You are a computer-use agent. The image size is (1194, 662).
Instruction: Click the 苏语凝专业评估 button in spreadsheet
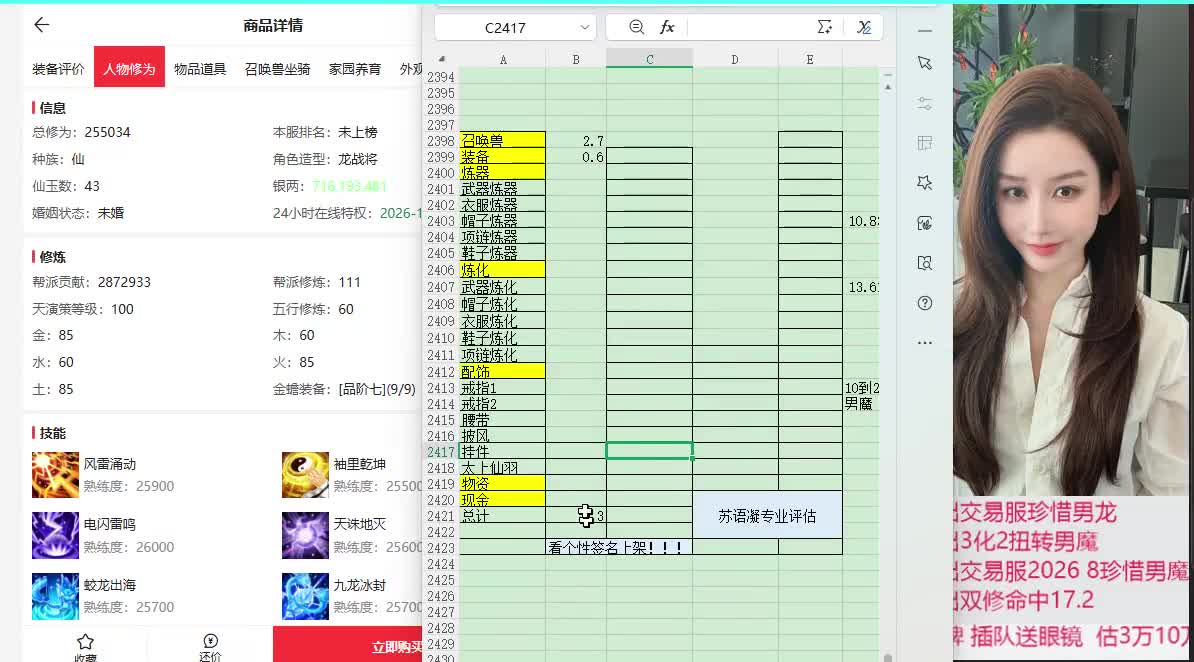(767, 516)
